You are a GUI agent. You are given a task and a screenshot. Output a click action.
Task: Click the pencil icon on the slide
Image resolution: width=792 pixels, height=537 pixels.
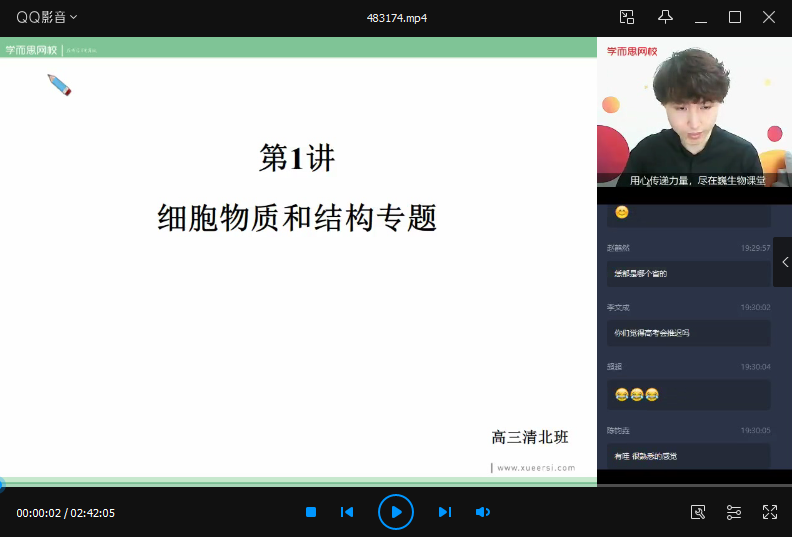click(x=59, y=85)
